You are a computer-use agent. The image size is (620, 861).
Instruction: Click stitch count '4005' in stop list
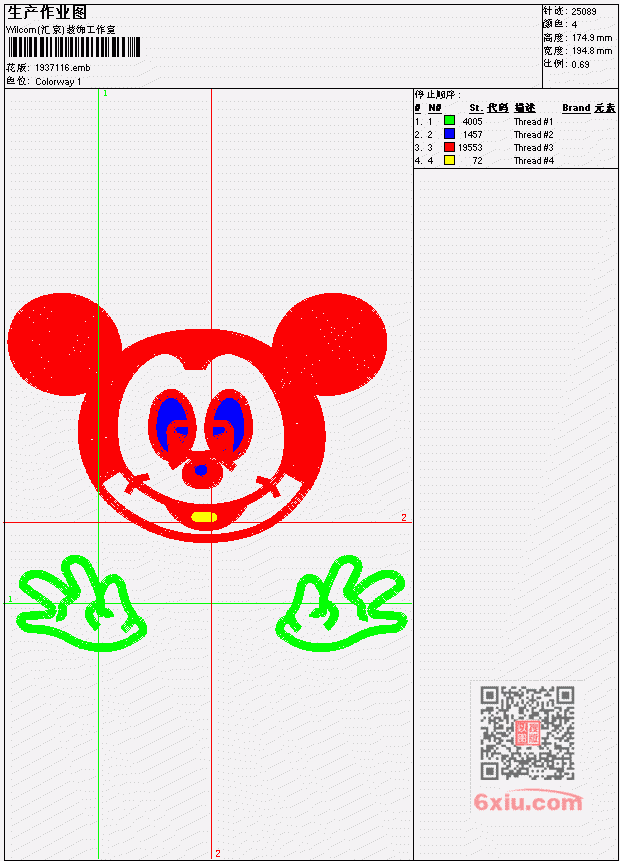(x=472, y=122)
